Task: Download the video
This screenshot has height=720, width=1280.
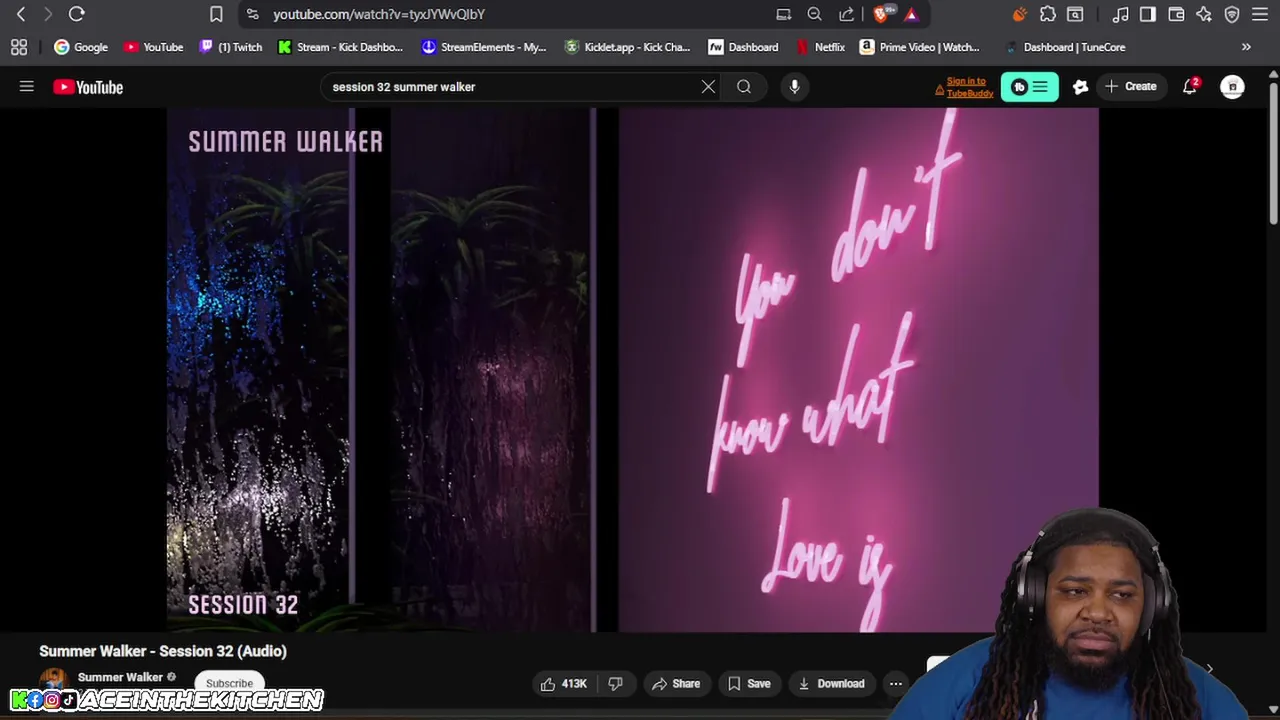Action: pos(831,684)
